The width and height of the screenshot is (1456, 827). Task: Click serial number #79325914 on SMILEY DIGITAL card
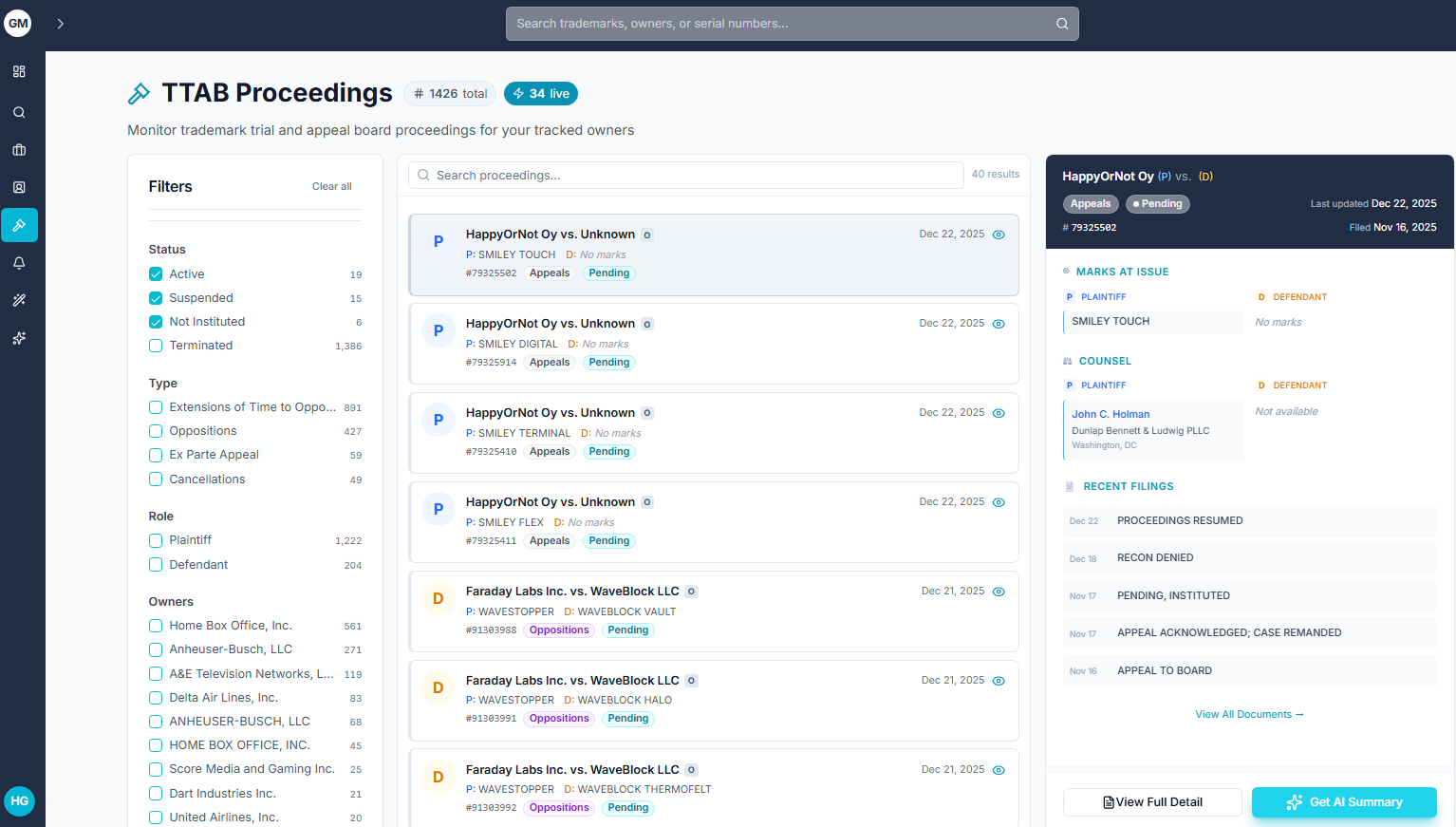pyautogui.click(x=491, y=363)
